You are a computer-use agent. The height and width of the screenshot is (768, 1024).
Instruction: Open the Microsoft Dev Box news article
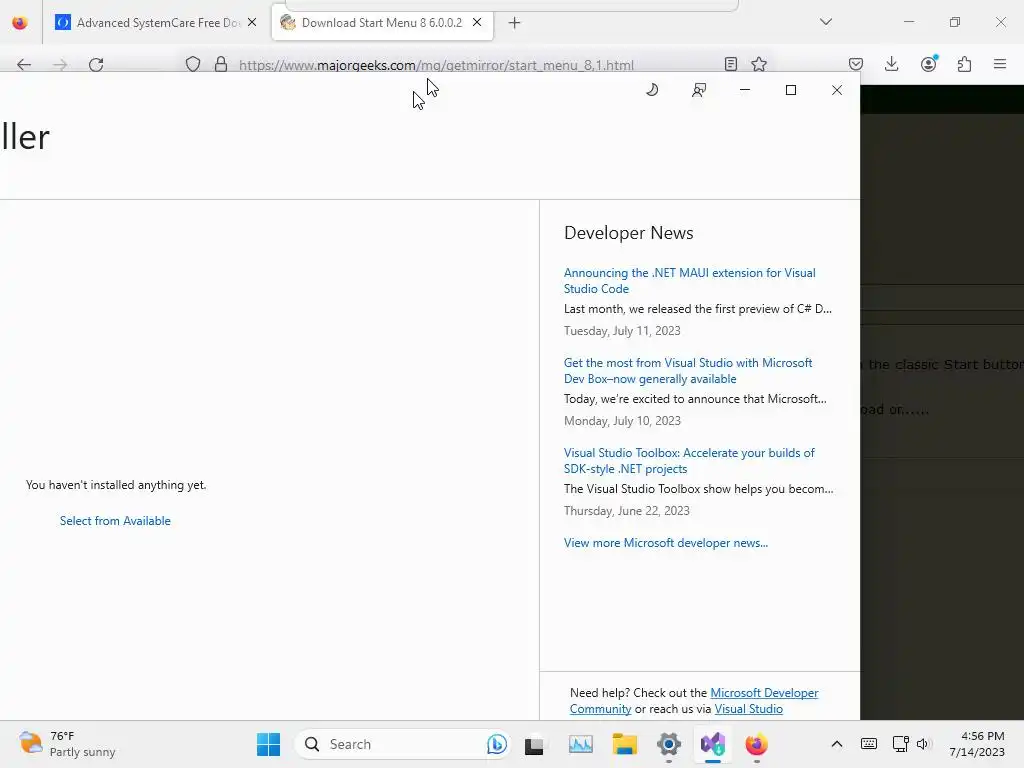(x=688, y=371)
